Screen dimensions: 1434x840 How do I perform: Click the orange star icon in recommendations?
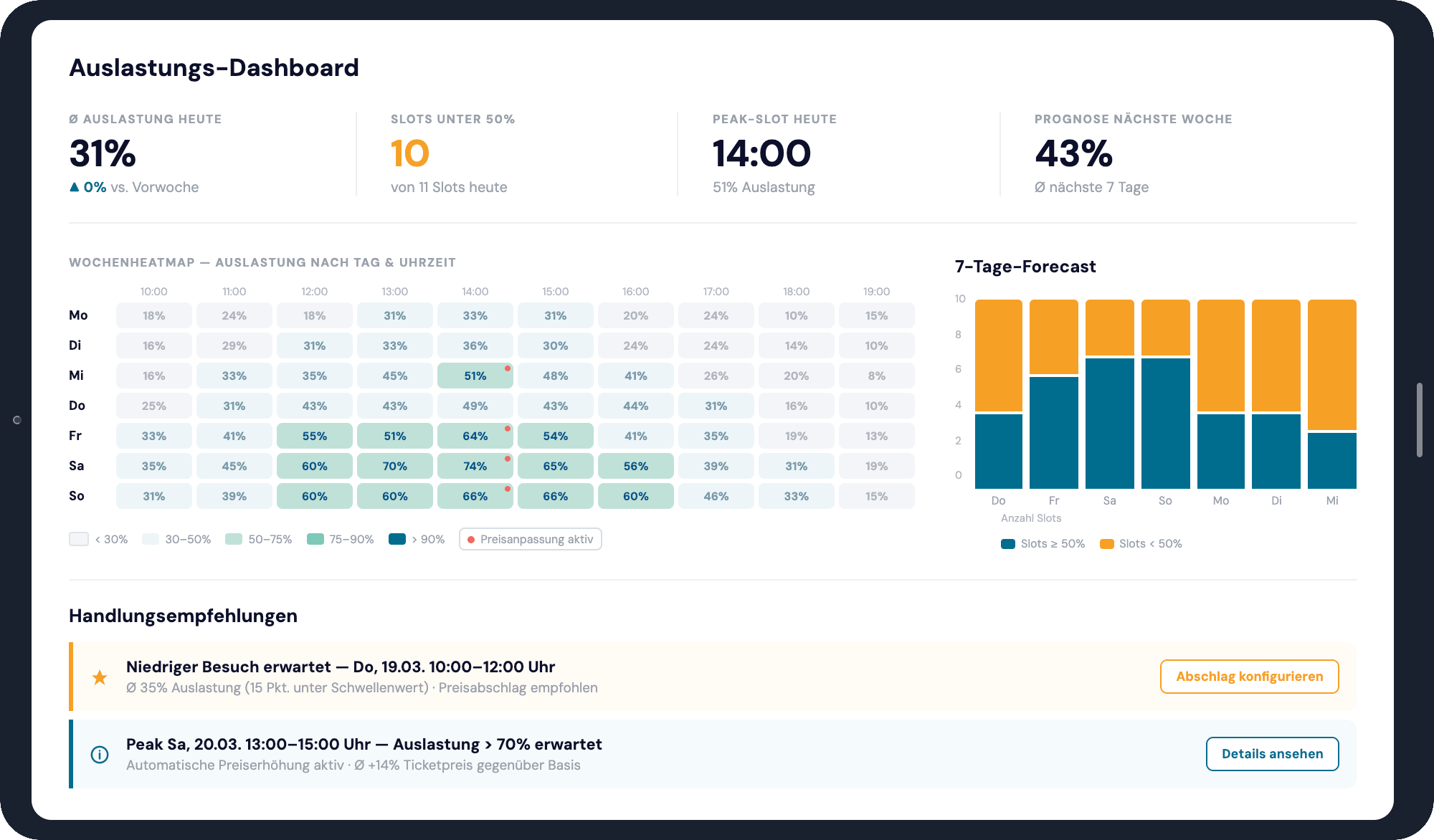pos(100,677)
